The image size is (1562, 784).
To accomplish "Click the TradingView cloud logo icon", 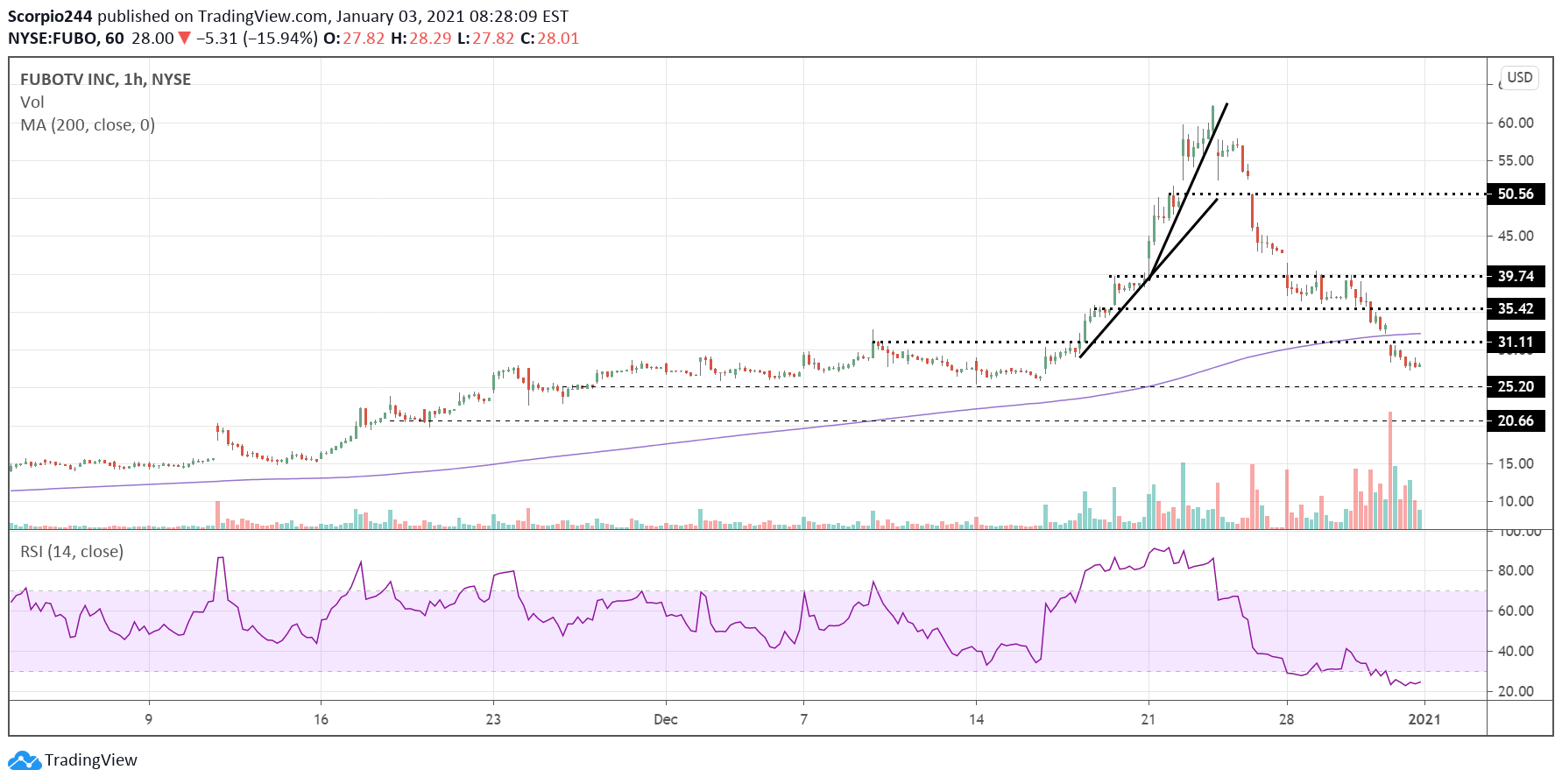I will pyautogui.click(x=24, y=760).
